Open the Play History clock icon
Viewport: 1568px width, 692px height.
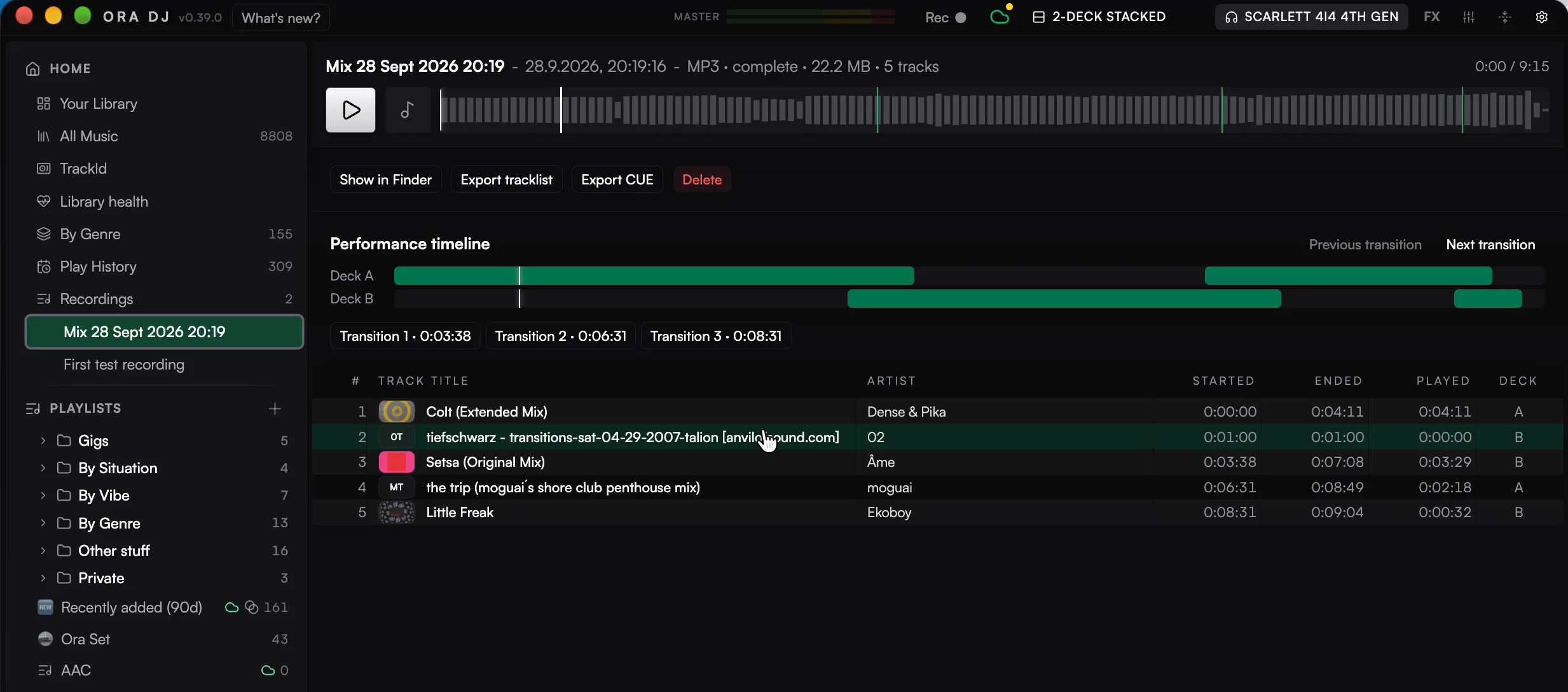43,266
